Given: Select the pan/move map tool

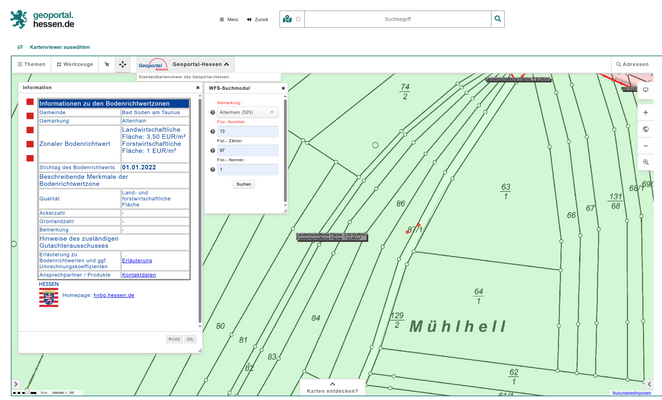Looking at the screenshot, I should (x=122, y=64).
